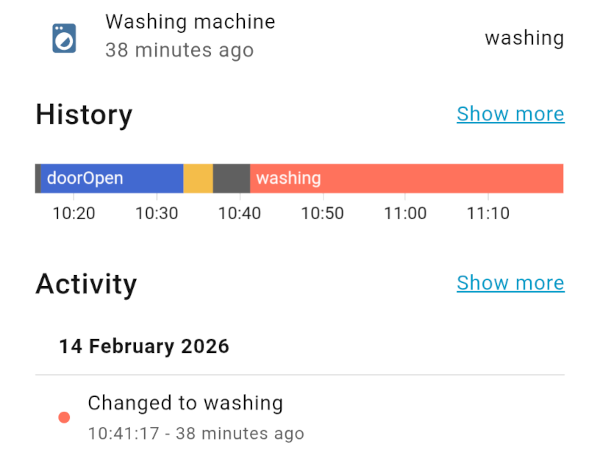The width and height of the screenshot is (600, 450).
Task: Select the red washing timeline segment
Action: click(406, 178)
